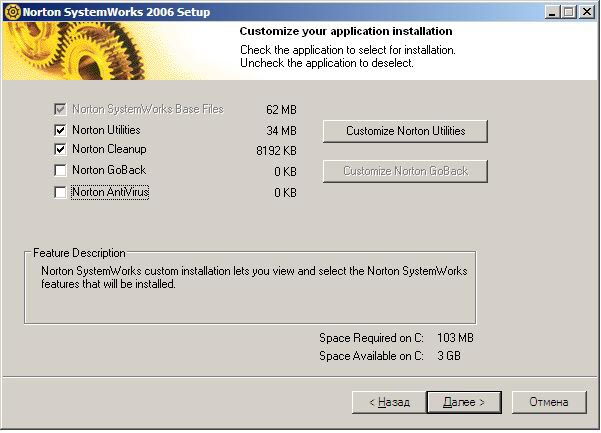
Task: Uncheck the Norton Cleanup checkbox
Action: point(60,149)
